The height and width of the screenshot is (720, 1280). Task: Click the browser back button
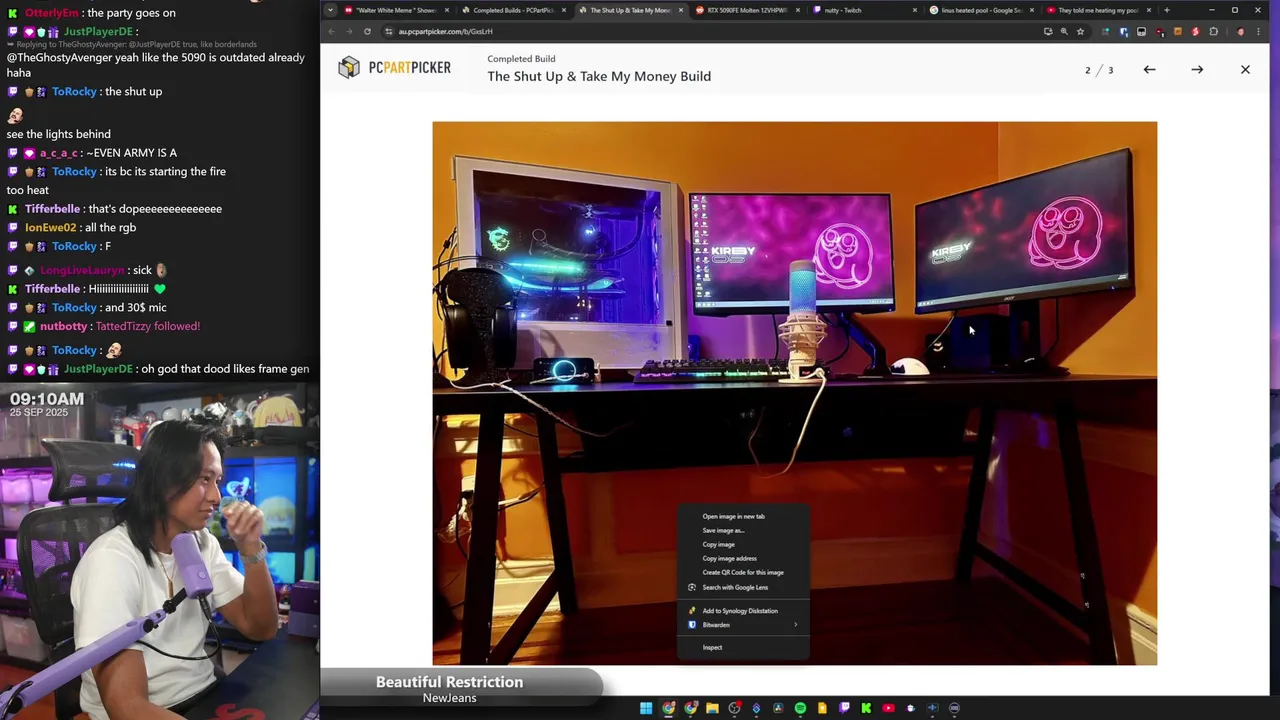coord(331,31)
